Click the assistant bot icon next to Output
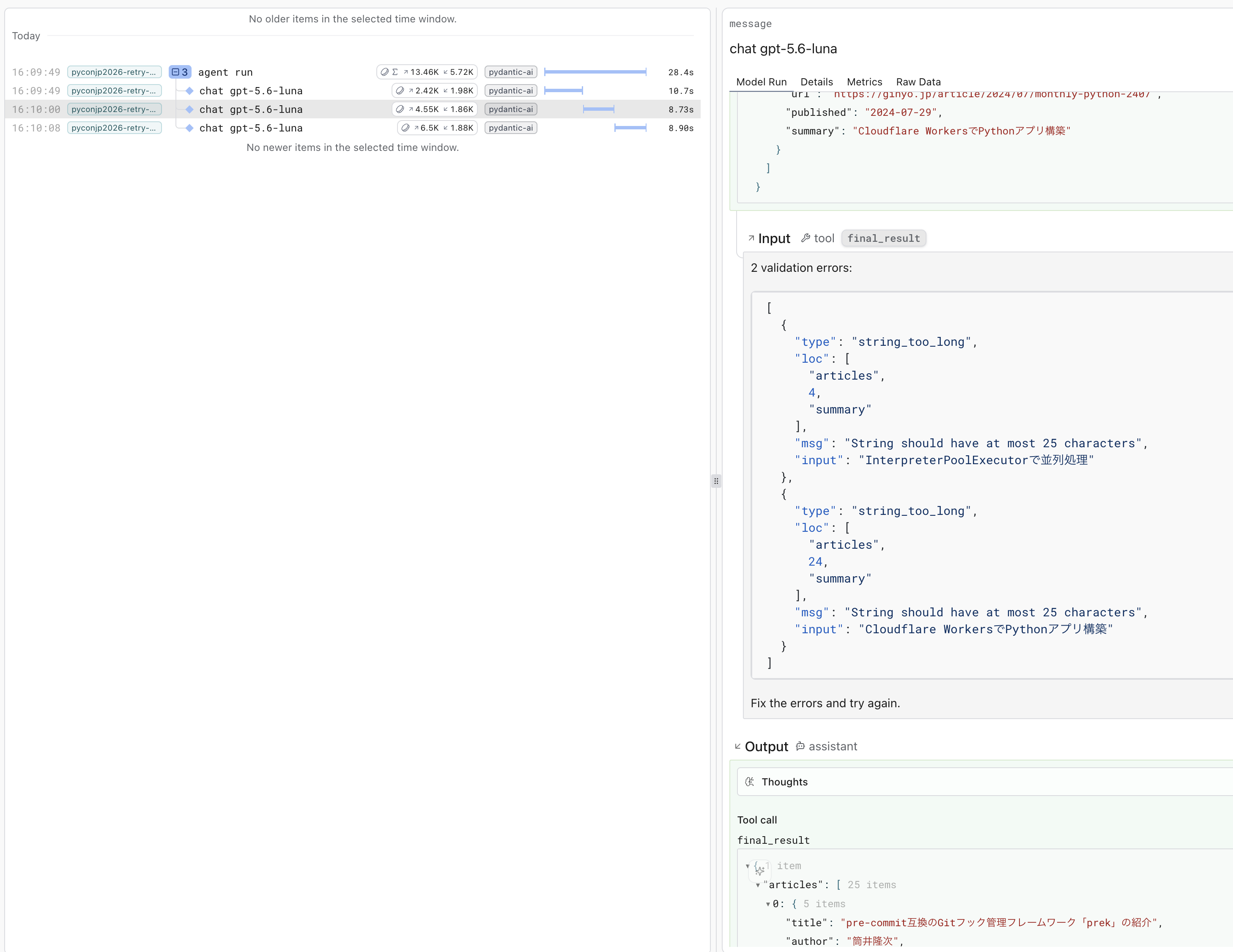 800,747
